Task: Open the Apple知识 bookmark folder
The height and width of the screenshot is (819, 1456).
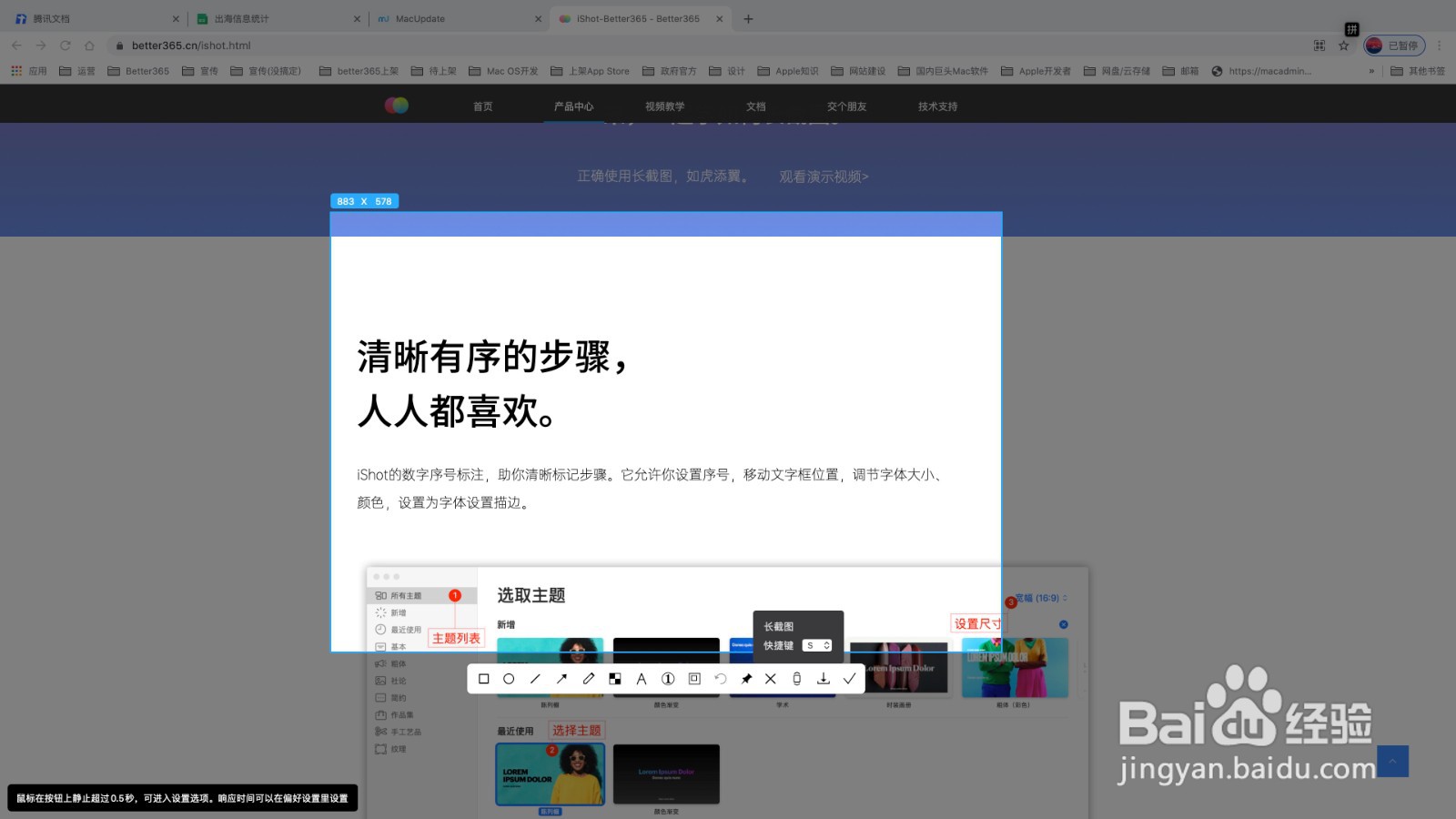Action: coord(788,71)
